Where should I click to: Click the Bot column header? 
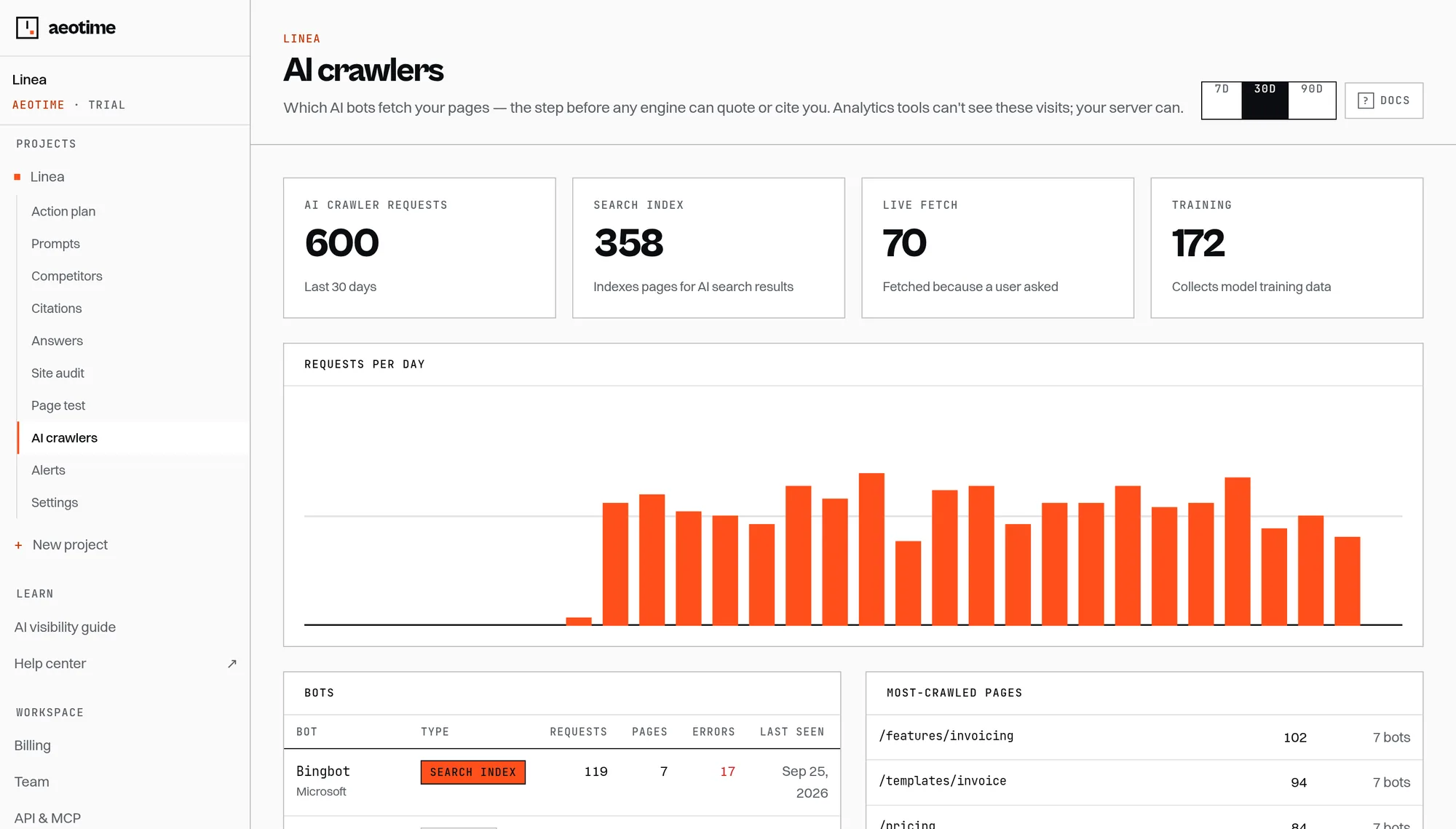point(306,732)
